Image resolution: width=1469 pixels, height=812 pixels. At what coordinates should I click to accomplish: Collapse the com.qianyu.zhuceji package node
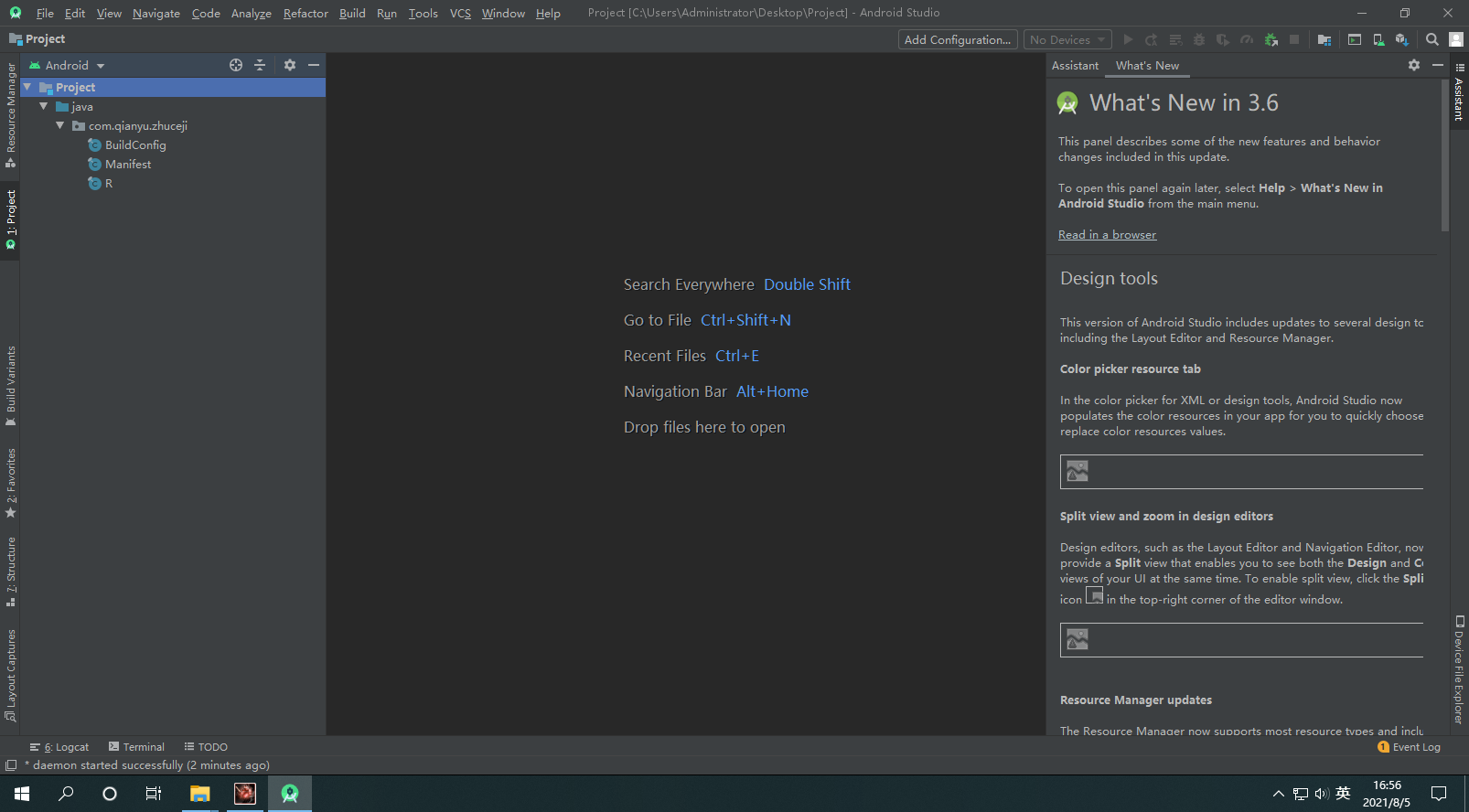coord(60,125)
